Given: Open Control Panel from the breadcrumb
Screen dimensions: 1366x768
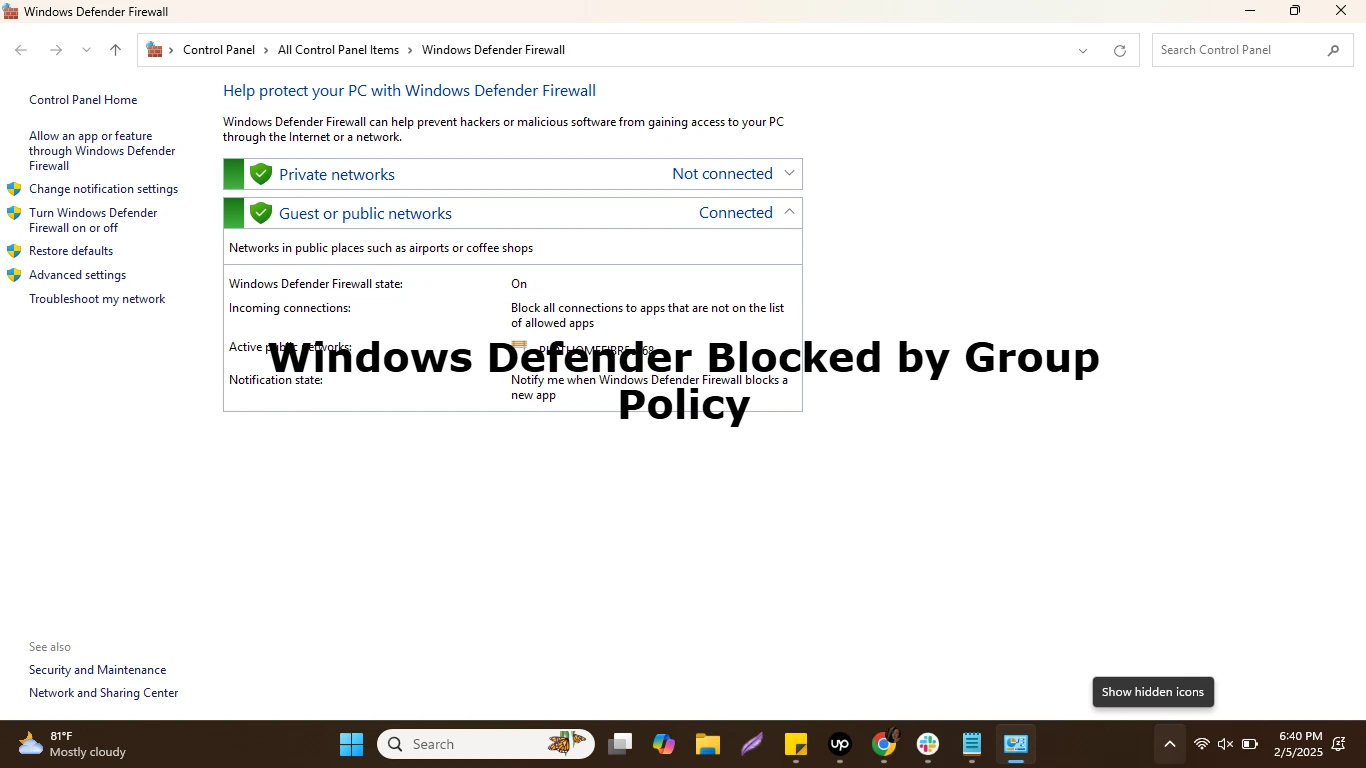Looking at the screenshot, I should pyautogui.click(x=219, y=49).
